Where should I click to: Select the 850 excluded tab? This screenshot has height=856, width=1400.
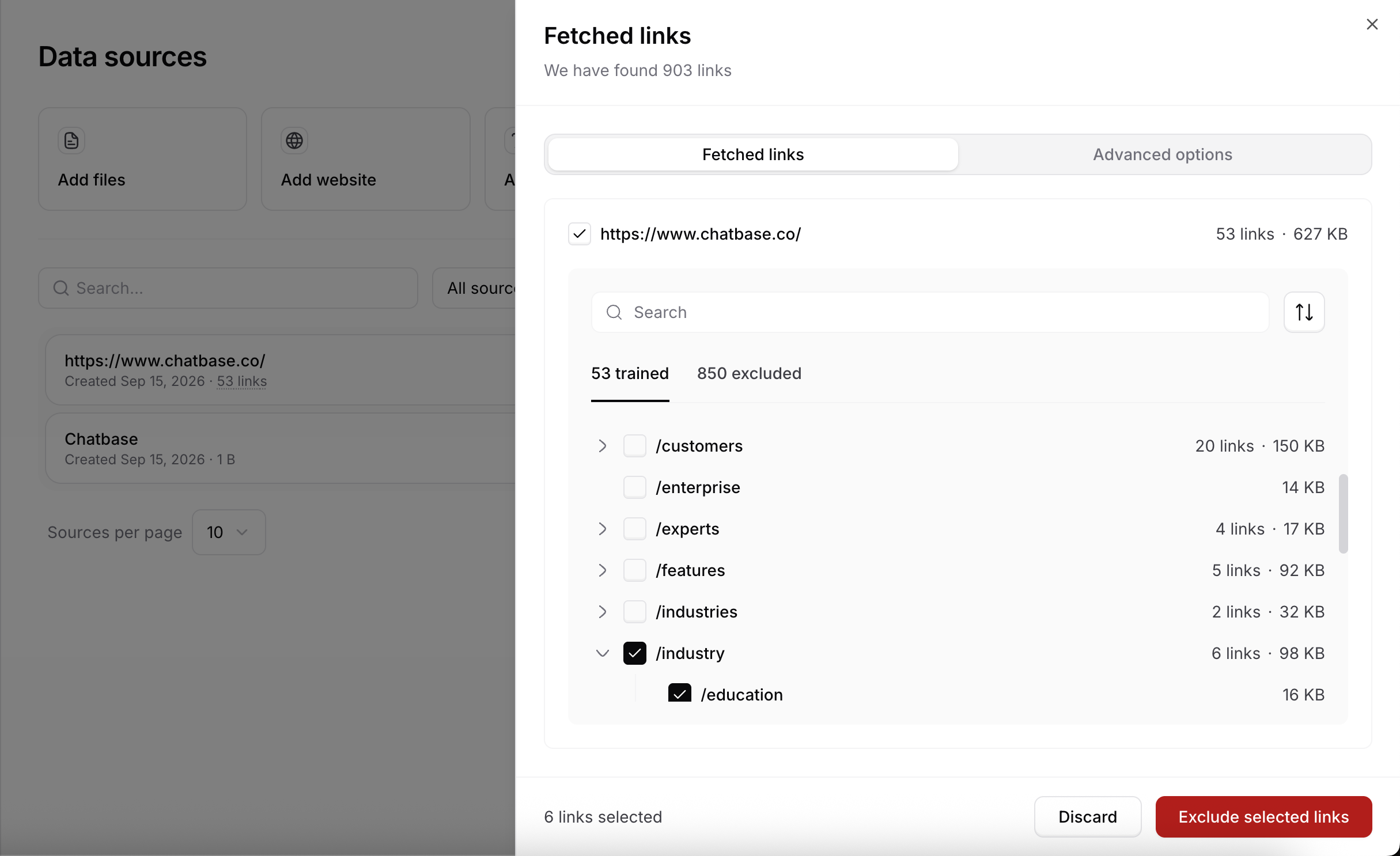pos(749,373)
